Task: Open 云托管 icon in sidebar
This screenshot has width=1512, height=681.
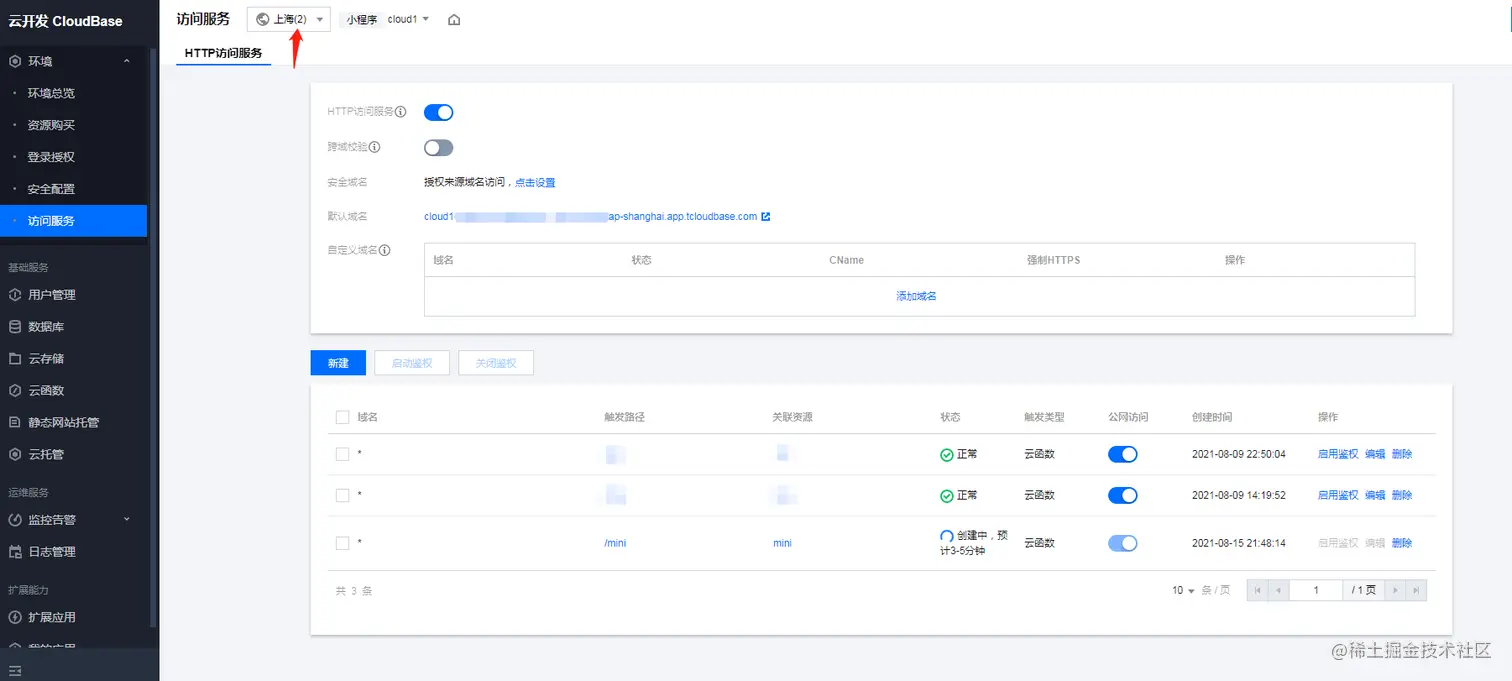Action: [15, 454]
